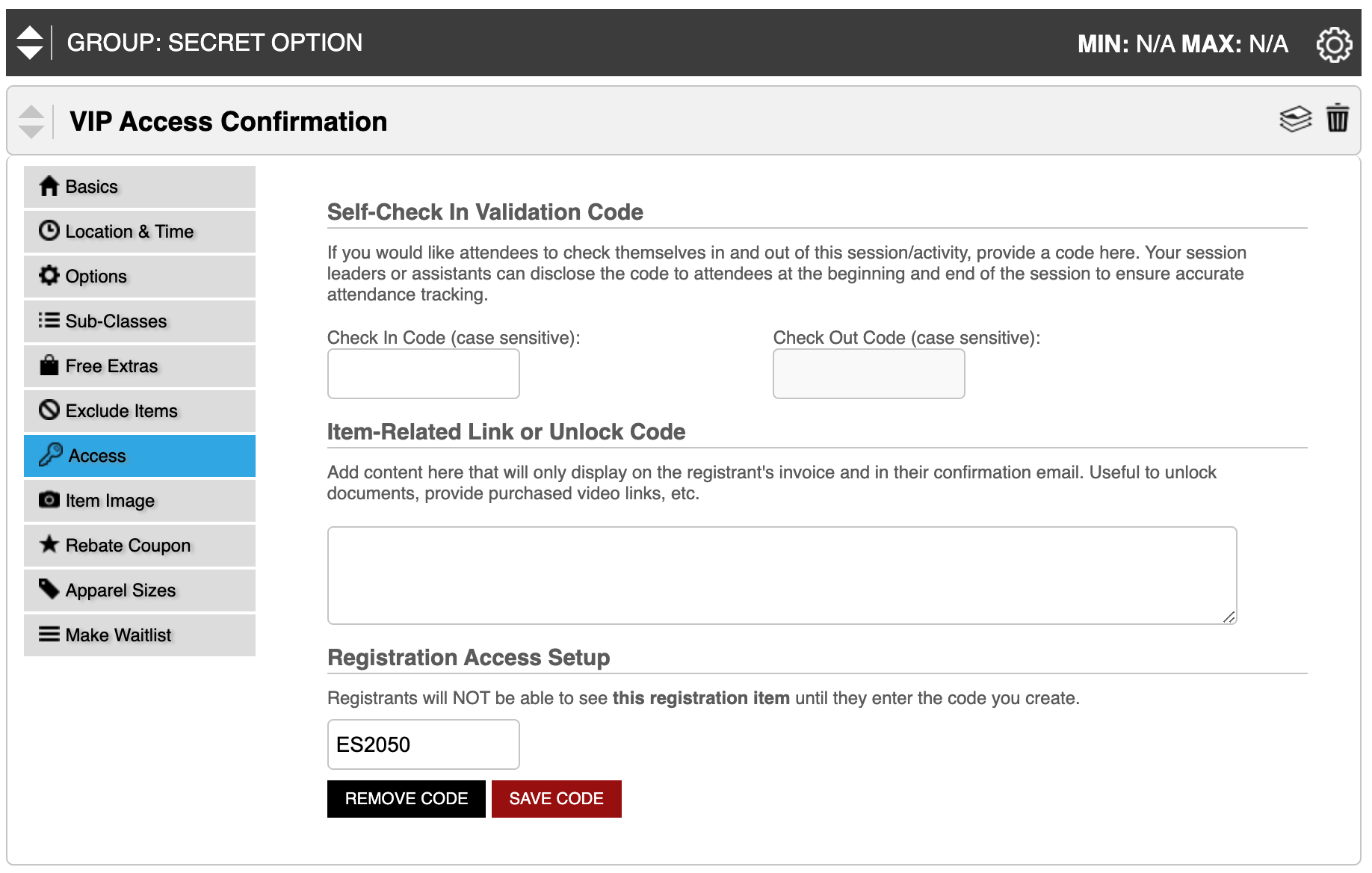Open the Make Waitlist tab
Screen dimensions: 1372x873
coord(140,635)
